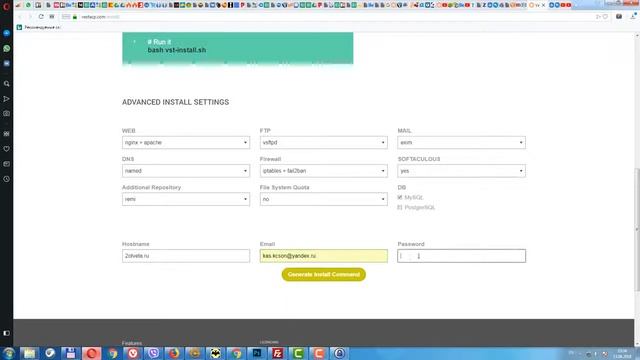
Task: Open Snapshot camera icon in sidebar
Action: 7,113
